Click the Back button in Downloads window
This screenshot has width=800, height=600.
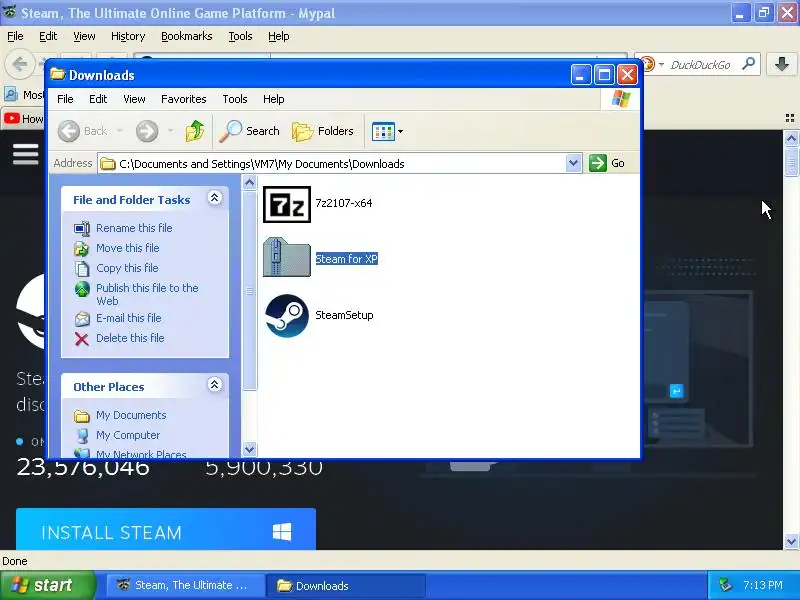(x=83, y=131)
